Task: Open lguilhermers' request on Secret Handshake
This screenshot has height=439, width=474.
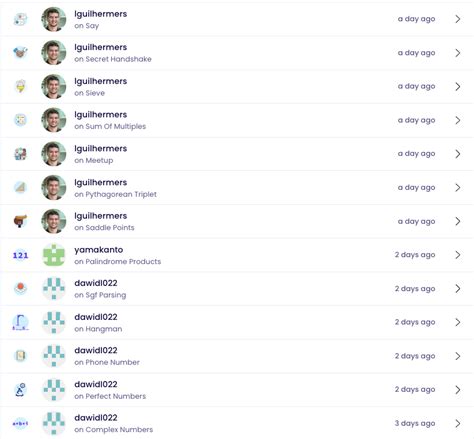Action: [x=237, y=53]
